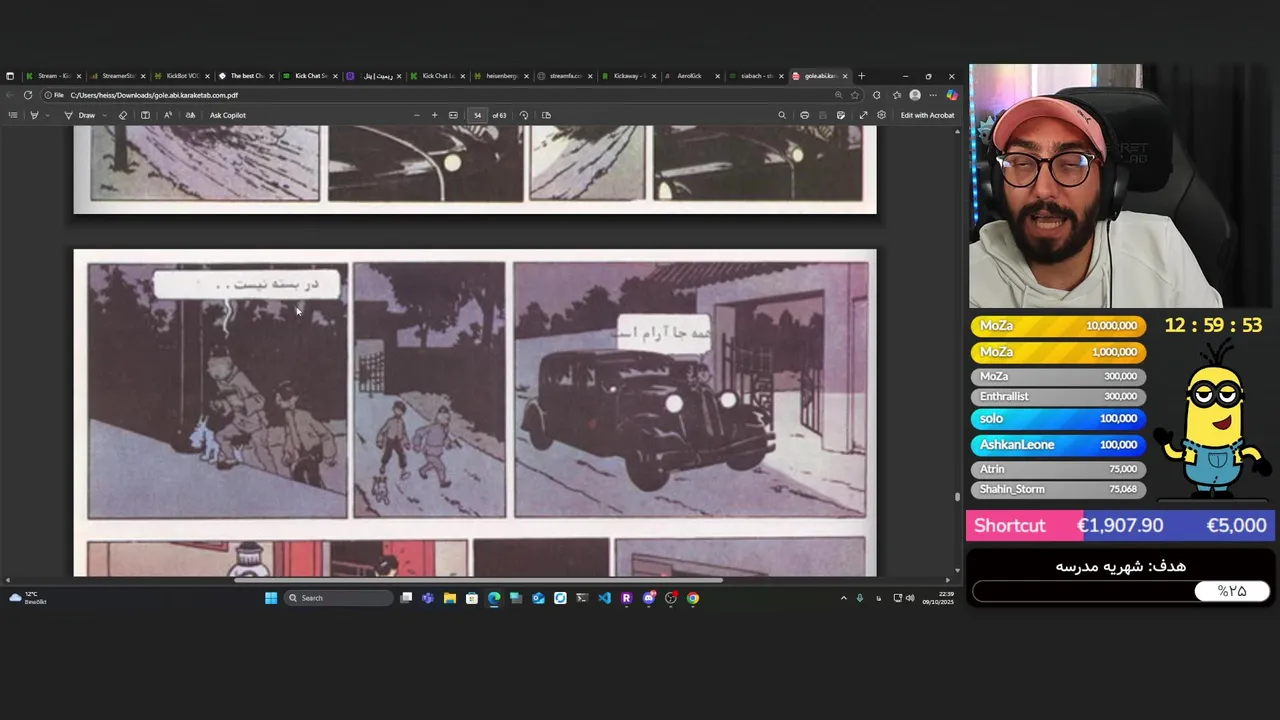Expand the Draw tool options arrow
The height and width of the screenshot is (720, 1280).
(104, 115)
